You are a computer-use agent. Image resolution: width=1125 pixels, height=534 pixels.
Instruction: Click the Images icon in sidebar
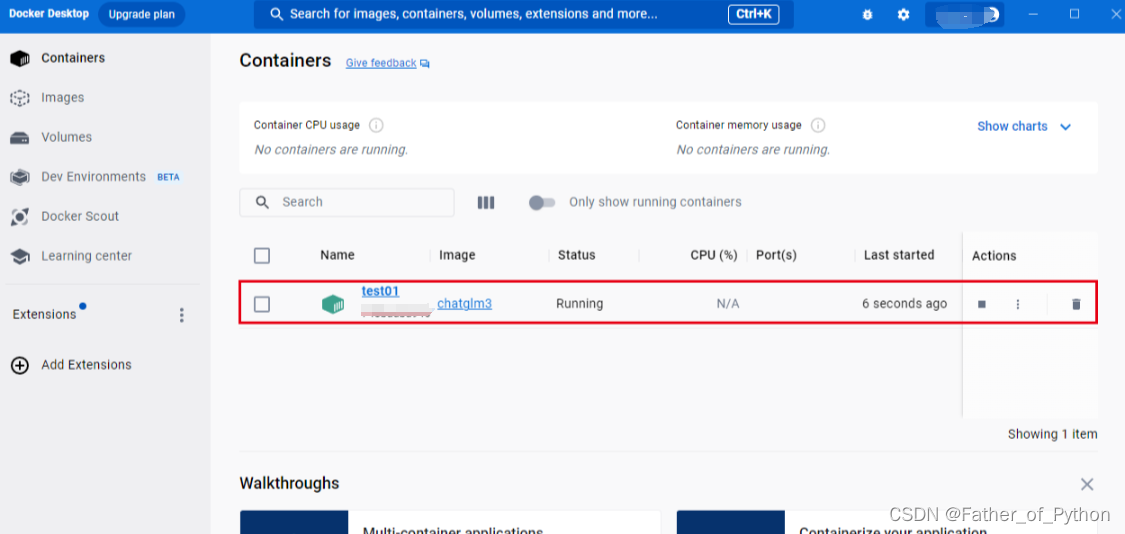pos(20,98)
